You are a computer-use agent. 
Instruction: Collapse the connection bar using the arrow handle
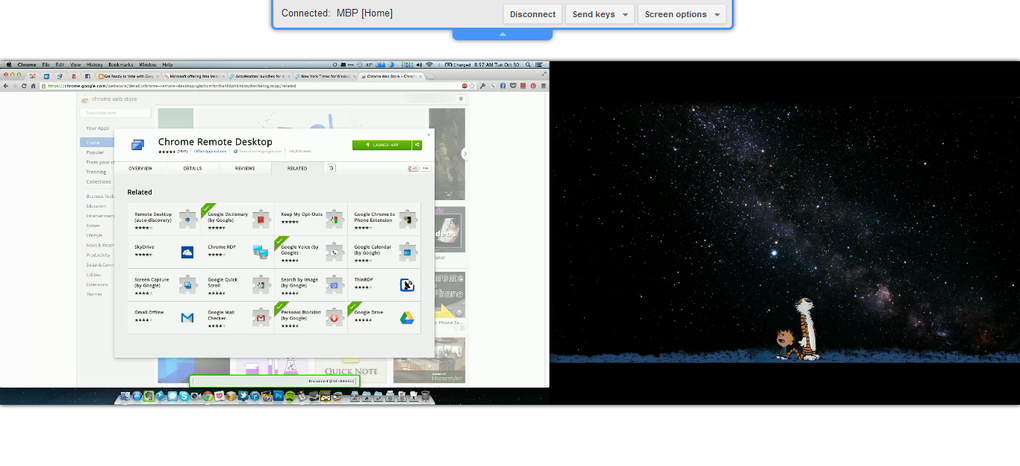502,34
